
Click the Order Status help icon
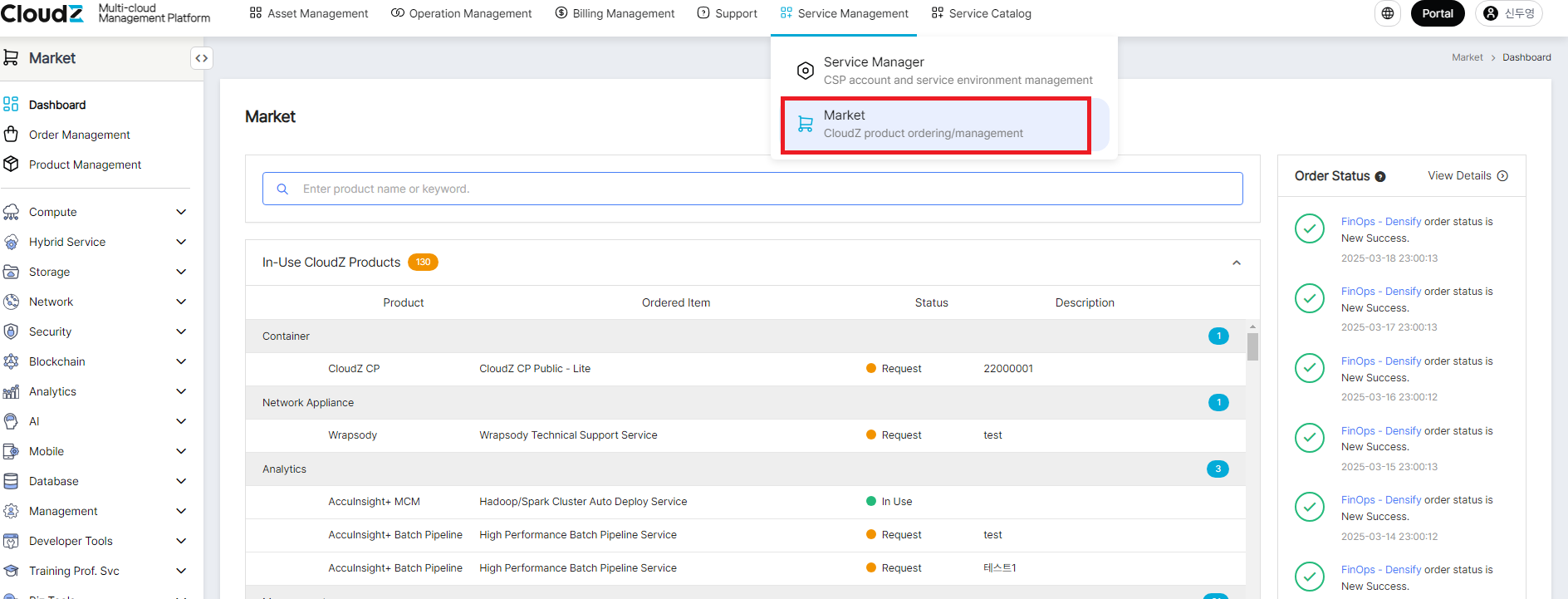point(1380,176)
